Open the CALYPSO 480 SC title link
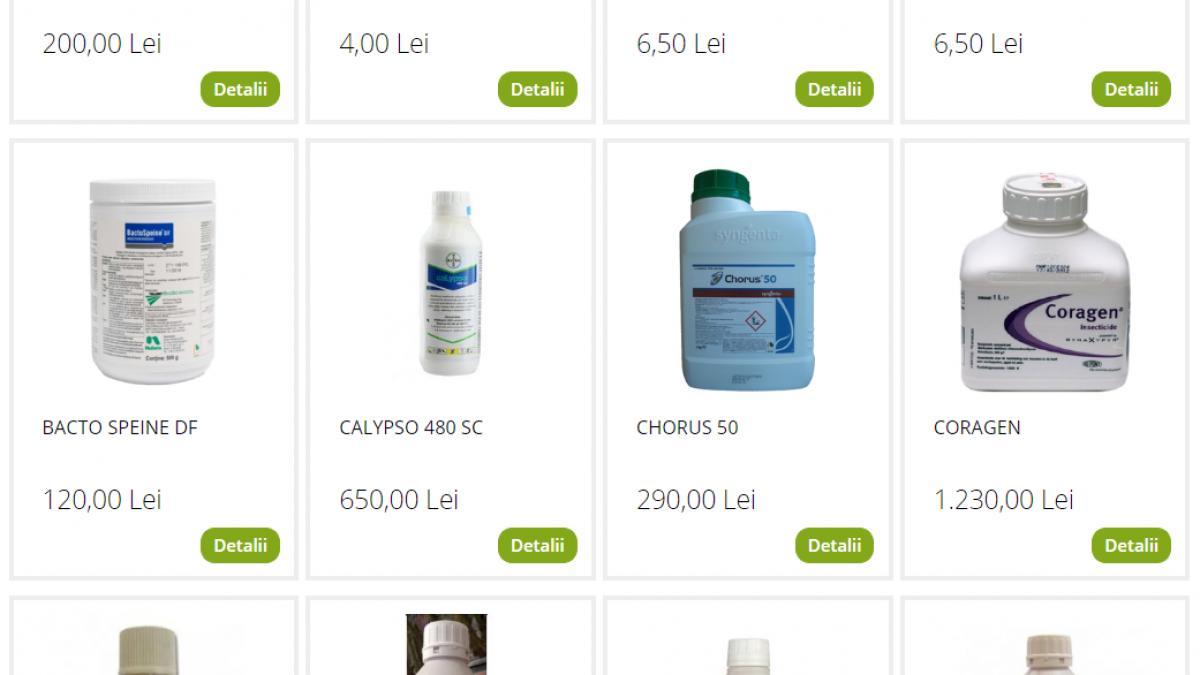The image size is (1200, 675). [x=411, y=428]
